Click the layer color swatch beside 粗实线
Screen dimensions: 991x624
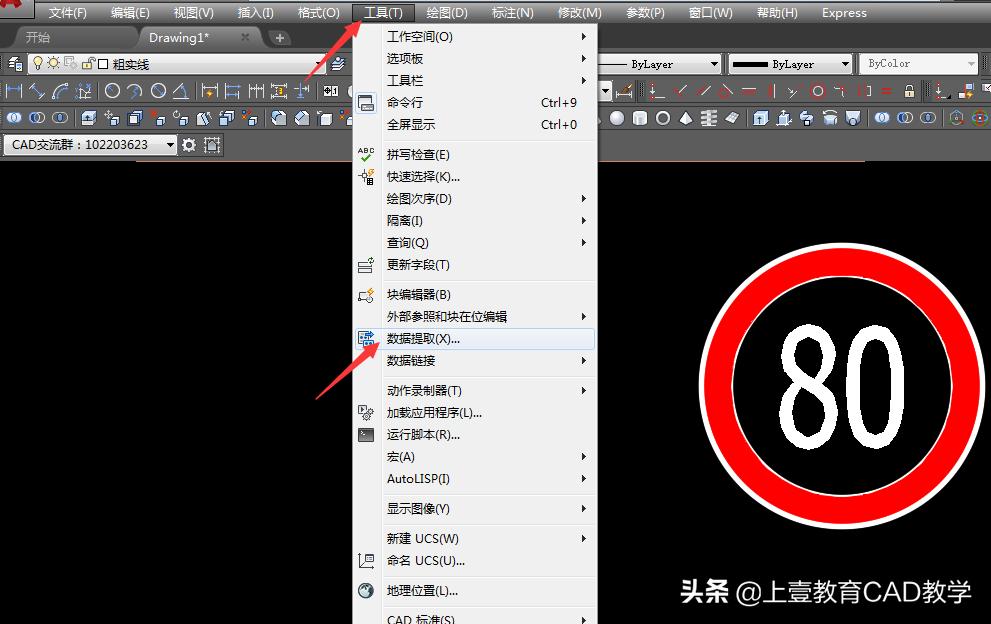102,64
